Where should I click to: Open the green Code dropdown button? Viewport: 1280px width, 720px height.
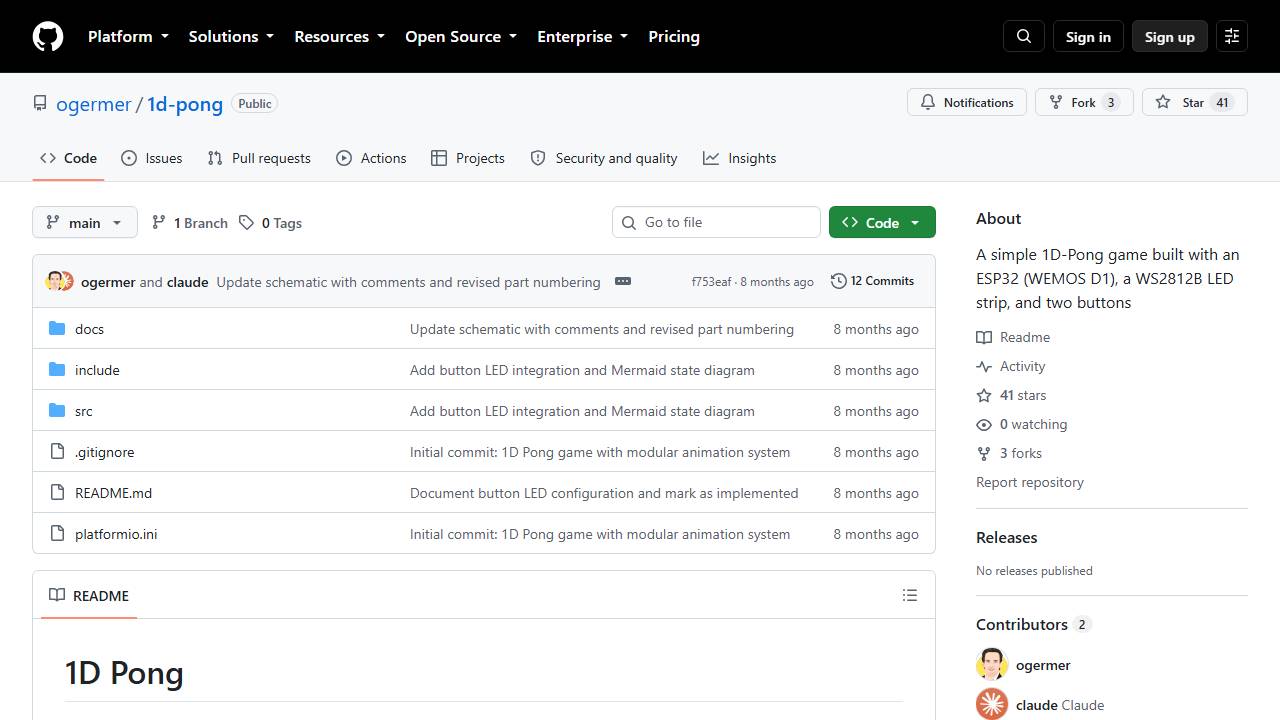point(882,222)
